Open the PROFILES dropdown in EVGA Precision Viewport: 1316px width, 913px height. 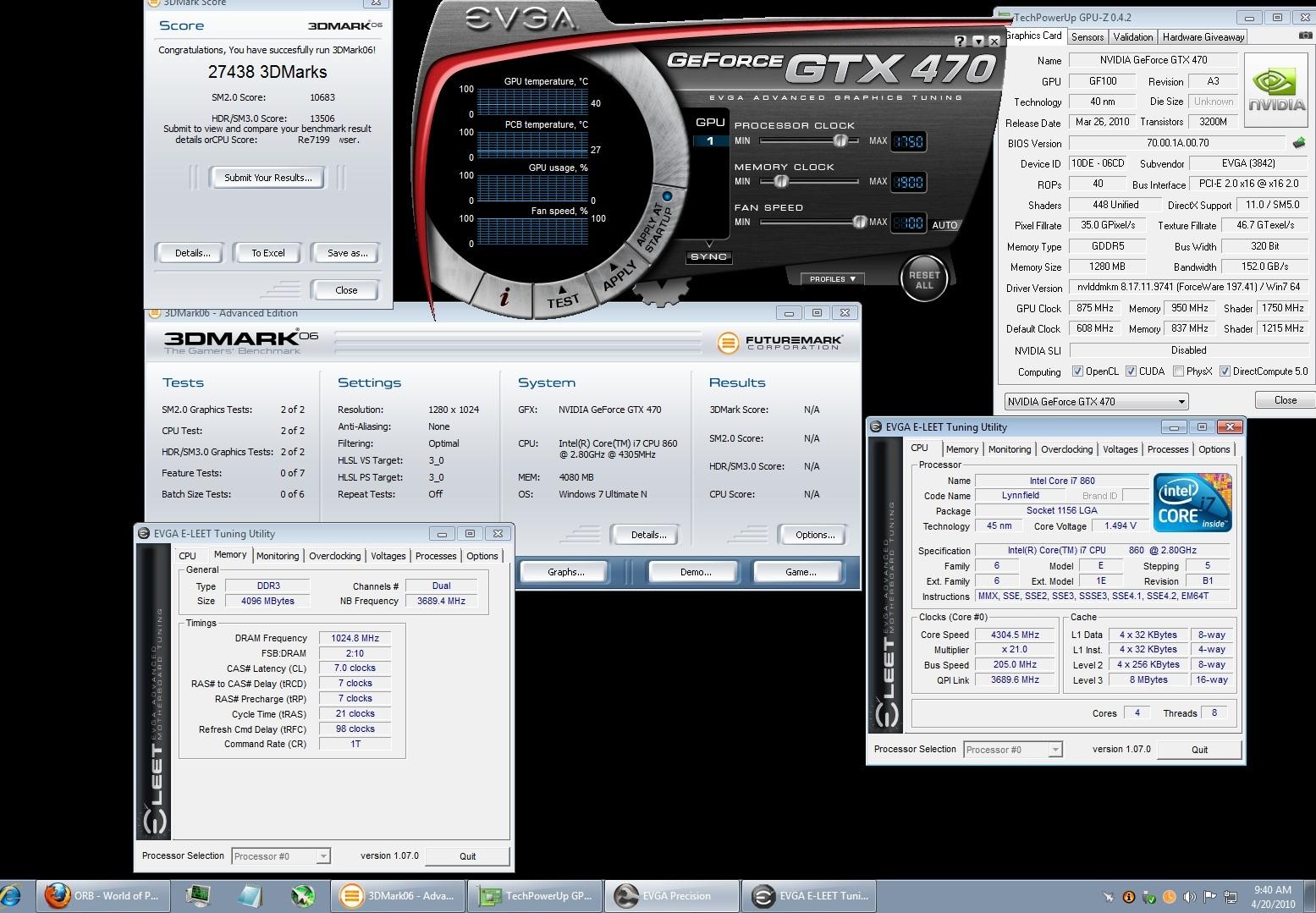833,278
